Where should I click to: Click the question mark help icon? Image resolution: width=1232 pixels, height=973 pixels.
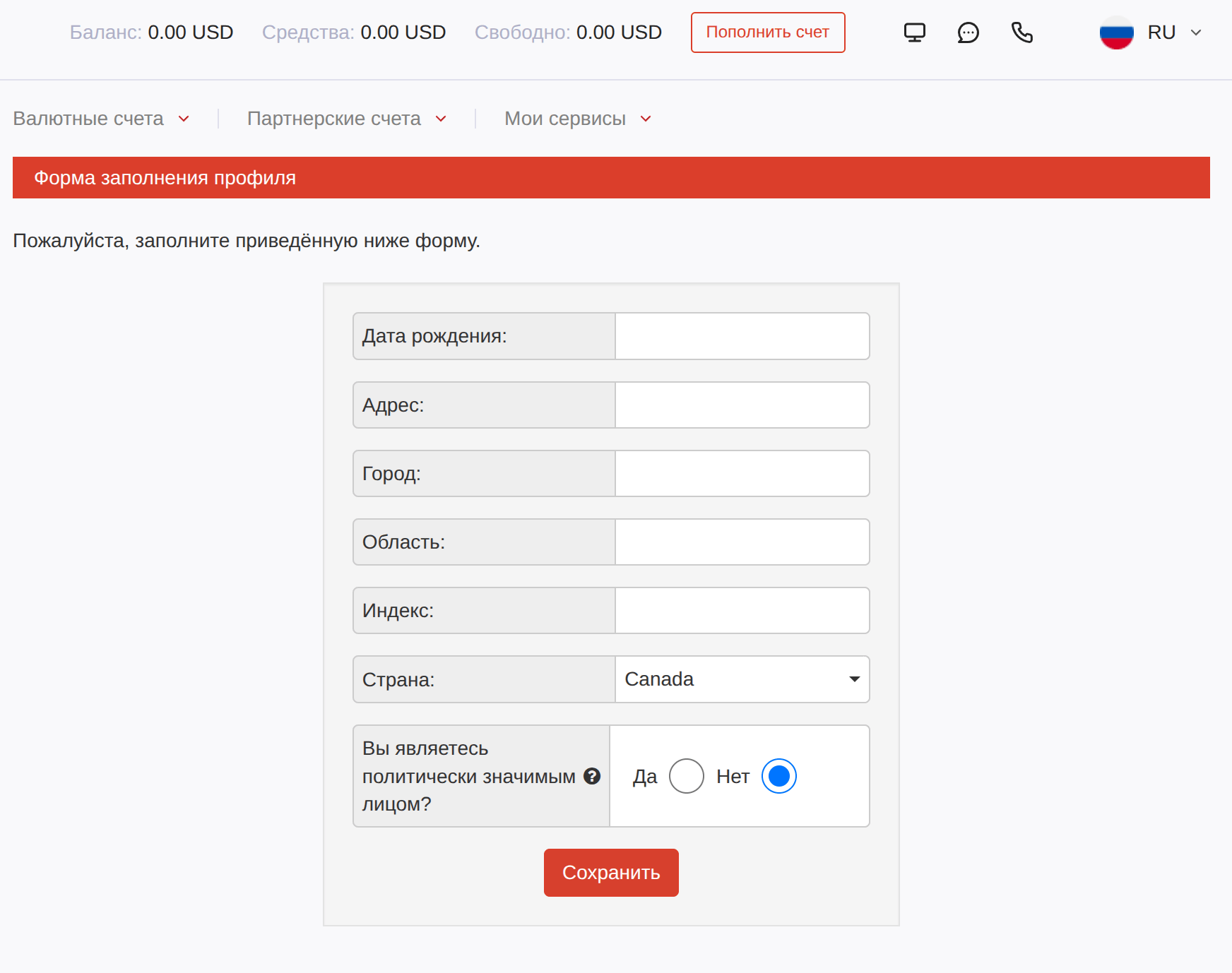pos(592,776)
